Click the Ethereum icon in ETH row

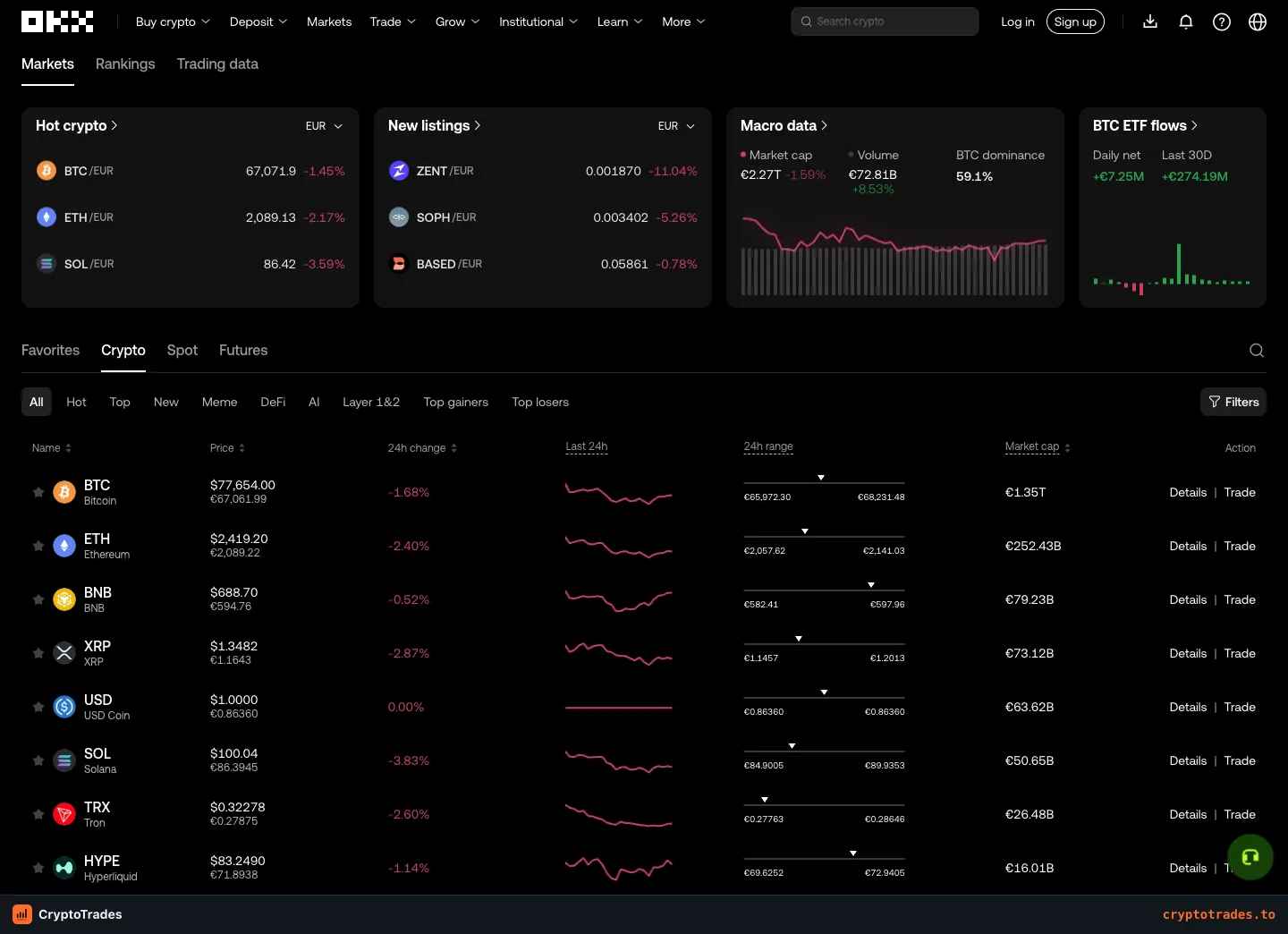tap(64, 546)
